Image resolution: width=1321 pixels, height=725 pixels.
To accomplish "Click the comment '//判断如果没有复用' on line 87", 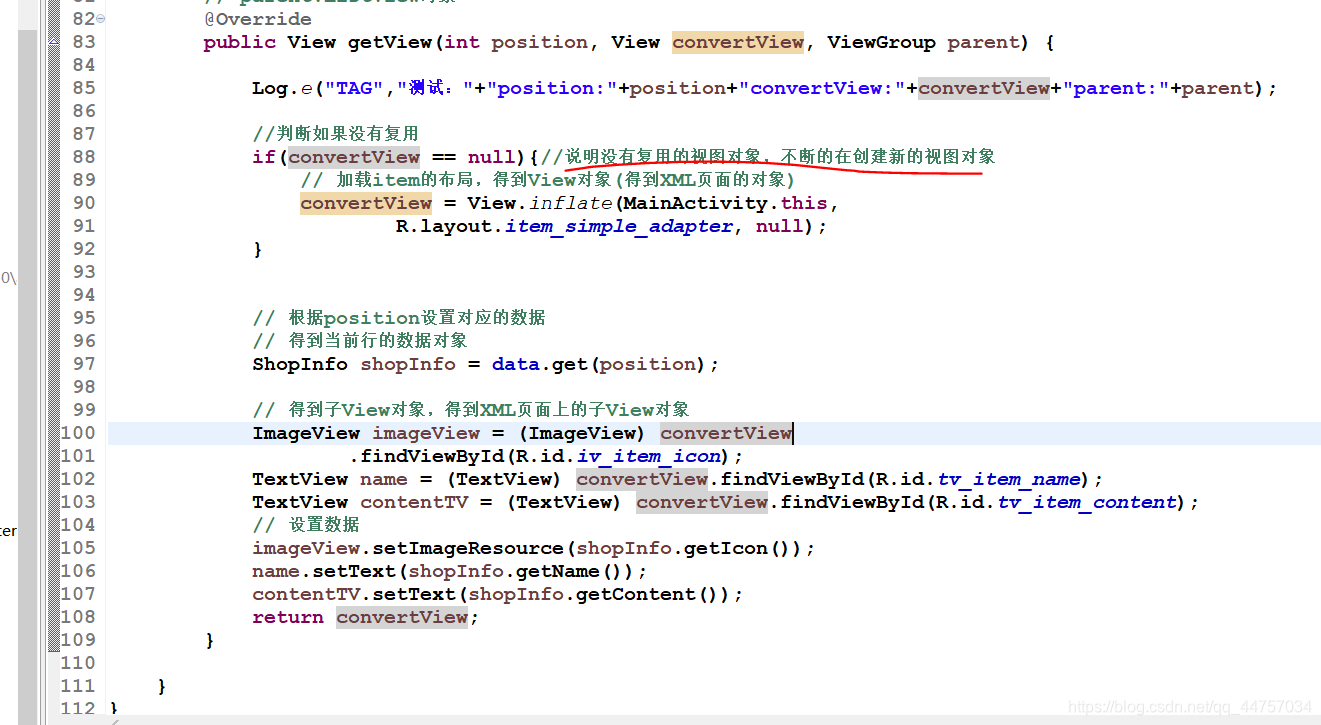I will pyautogui.click(x=335, y=134).
